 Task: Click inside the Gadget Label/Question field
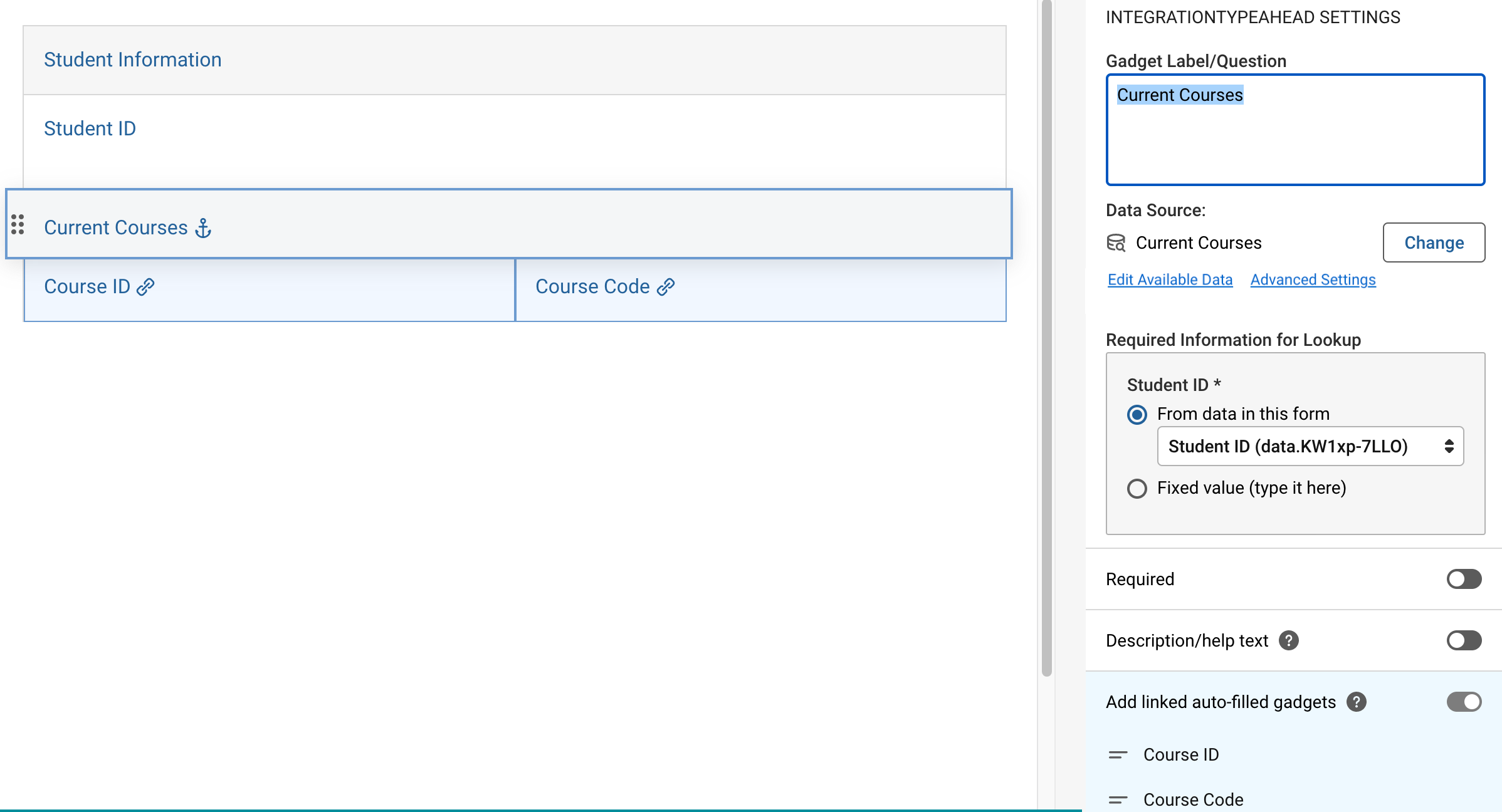(1295, 130)
